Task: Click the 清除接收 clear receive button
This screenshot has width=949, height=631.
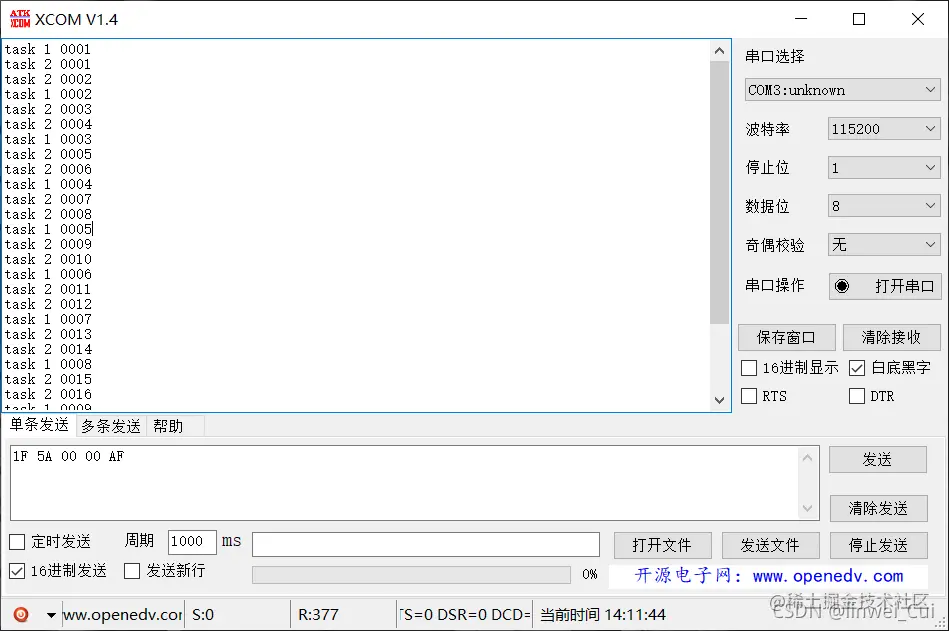Action: pyautogui.click(x=891, y=337)
